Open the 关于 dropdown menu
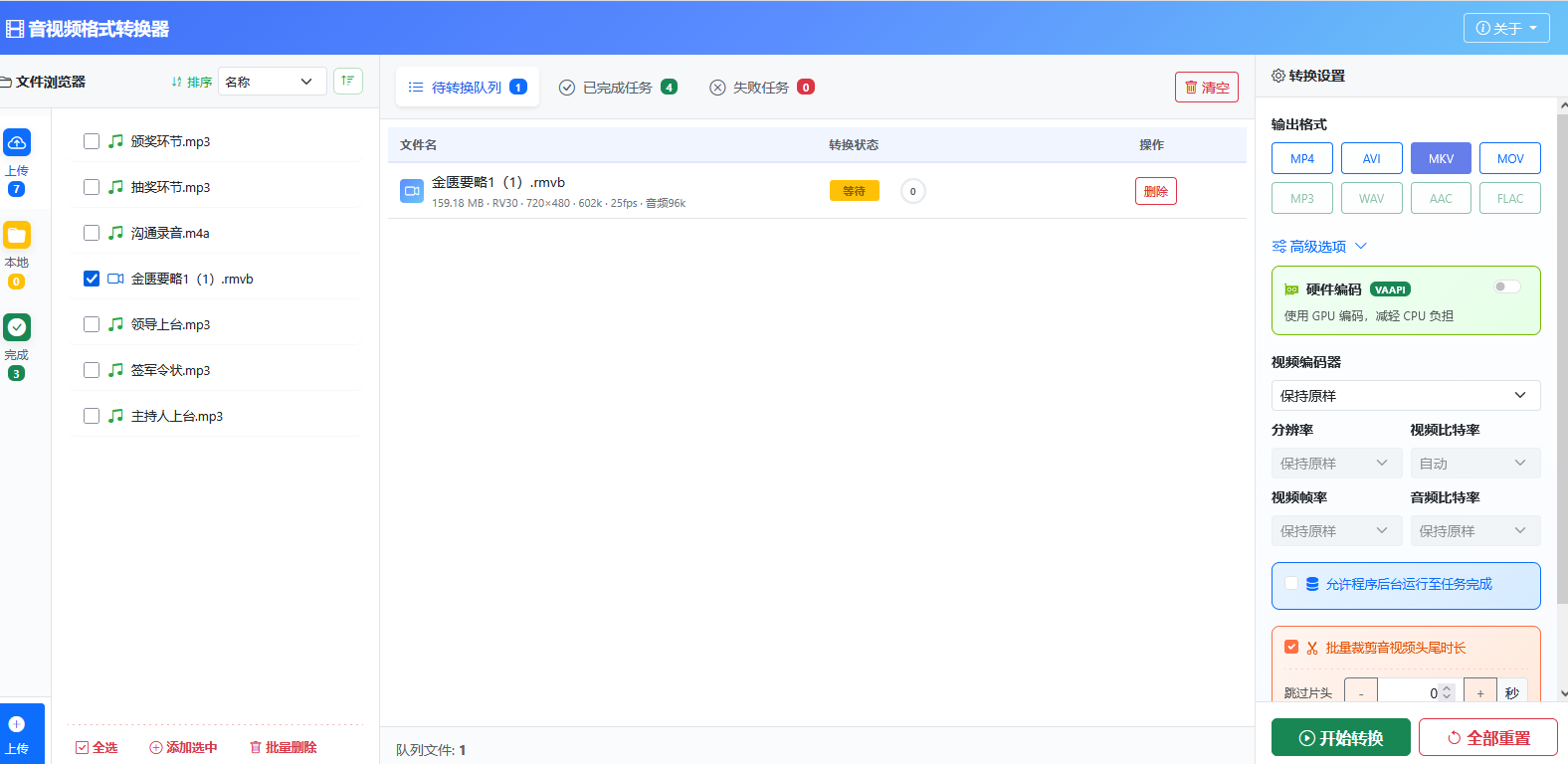The width and height of the screenshot is (1568, 764). point(1506,28)
